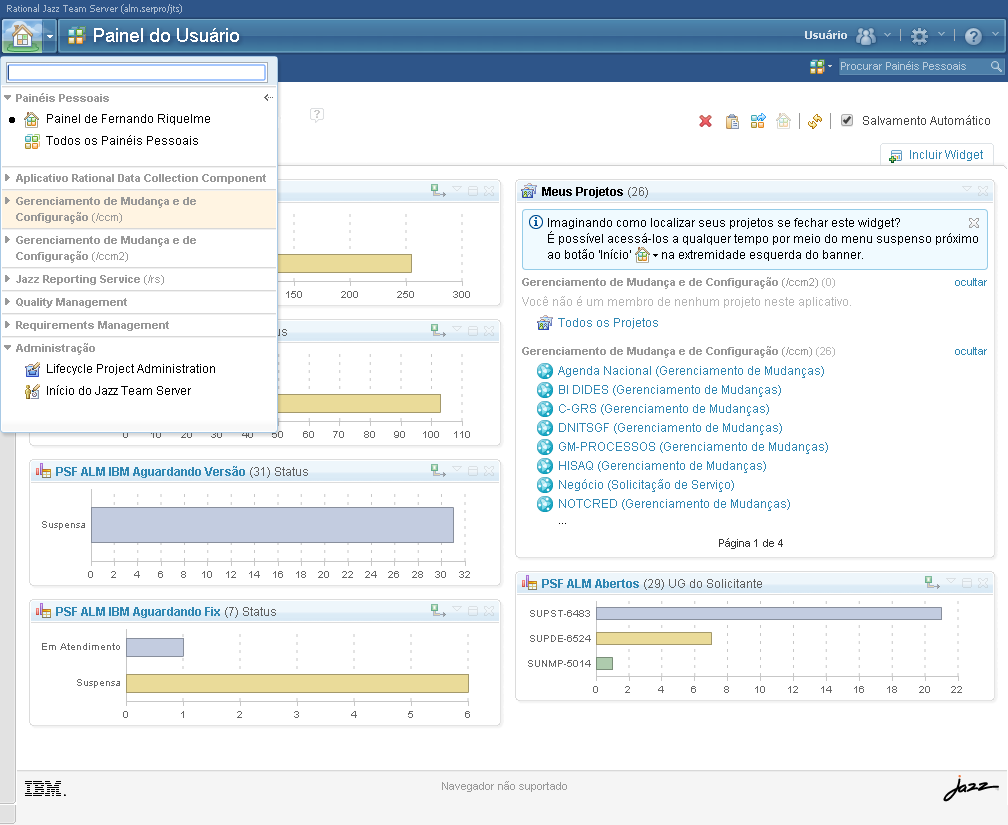Viewport: 1008px width, 825px height.
Task: Click the PSF ALM Abertos widget title
Action: tap(590, 584)
